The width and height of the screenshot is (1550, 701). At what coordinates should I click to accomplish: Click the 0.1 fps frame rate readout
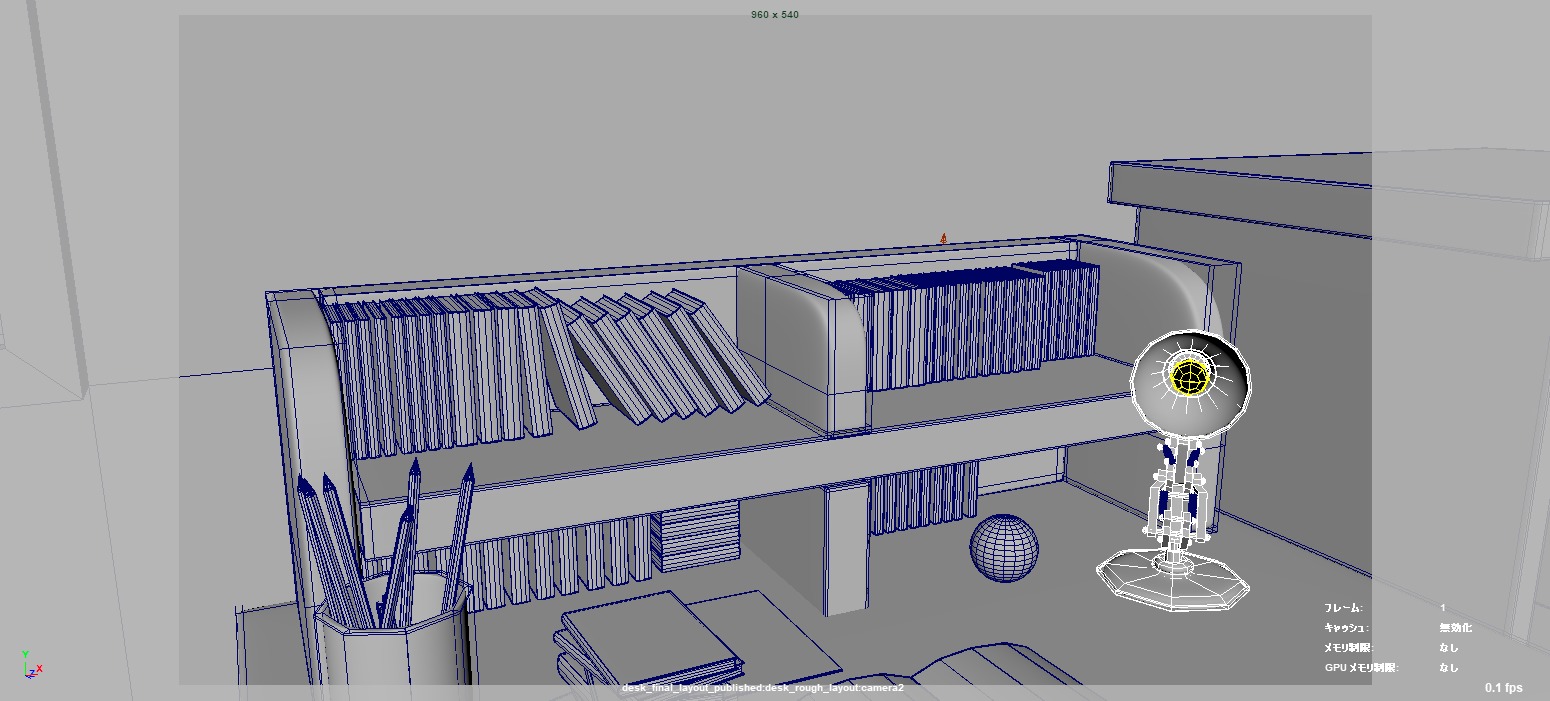pyautogui.click(x=1503, y=688)
